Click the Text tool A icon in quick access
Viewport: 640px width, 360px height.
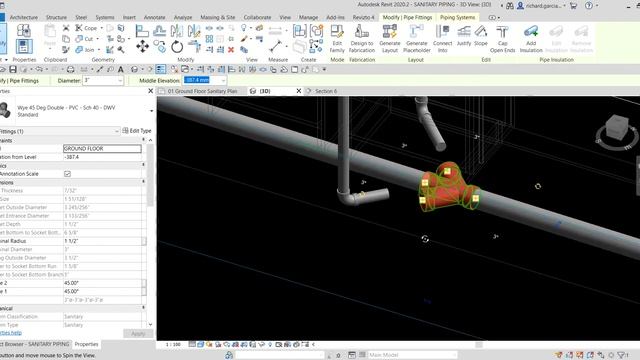tap(121, 69)
